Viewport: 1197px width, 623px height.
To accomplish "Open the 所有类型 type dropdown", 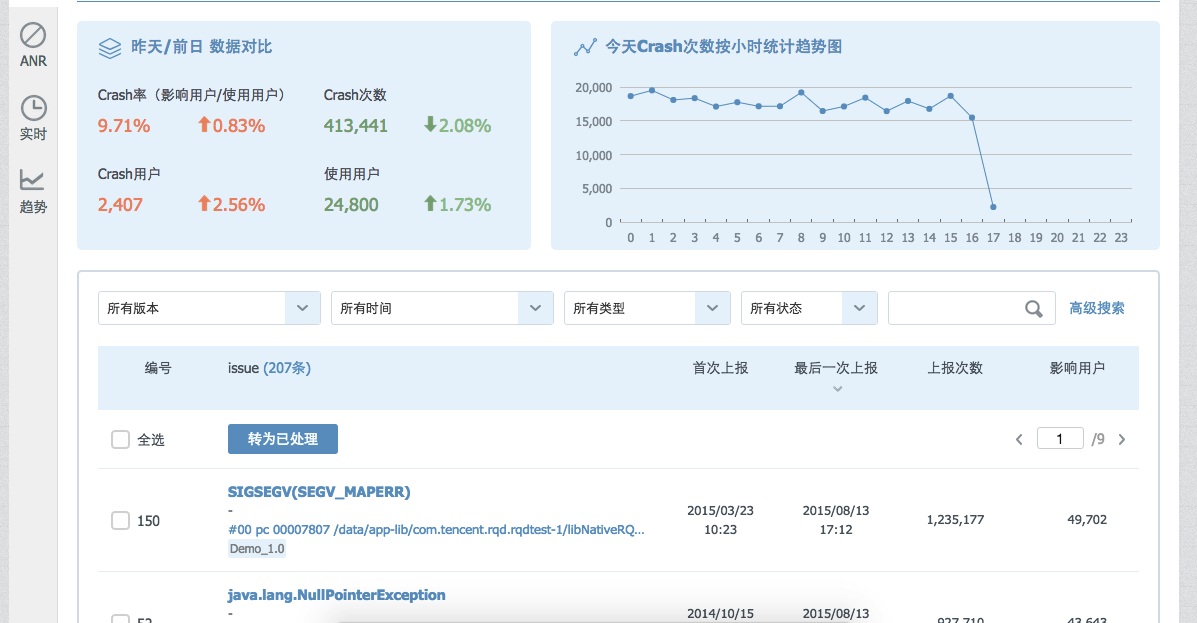I will pyautogui.click(x=712, y=309).
